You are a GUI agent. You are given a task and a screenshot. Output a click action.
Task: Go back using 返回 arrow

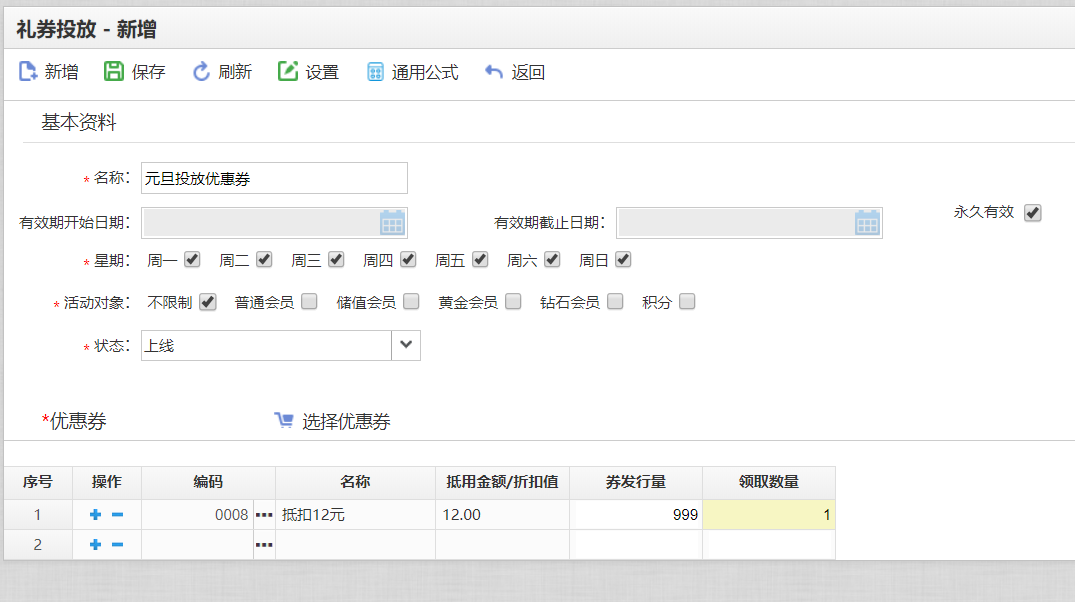click(494, 72)
